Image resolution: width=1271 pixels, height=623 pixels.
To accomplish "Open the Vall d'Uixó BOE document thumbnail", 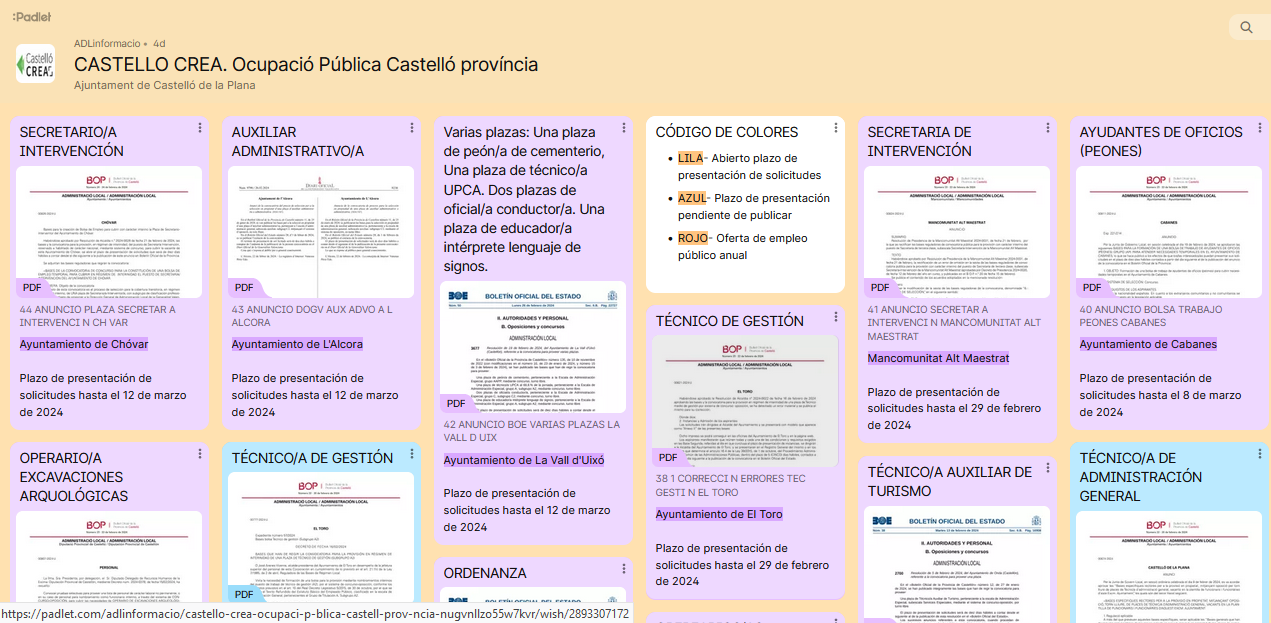I will click(533, 347).
